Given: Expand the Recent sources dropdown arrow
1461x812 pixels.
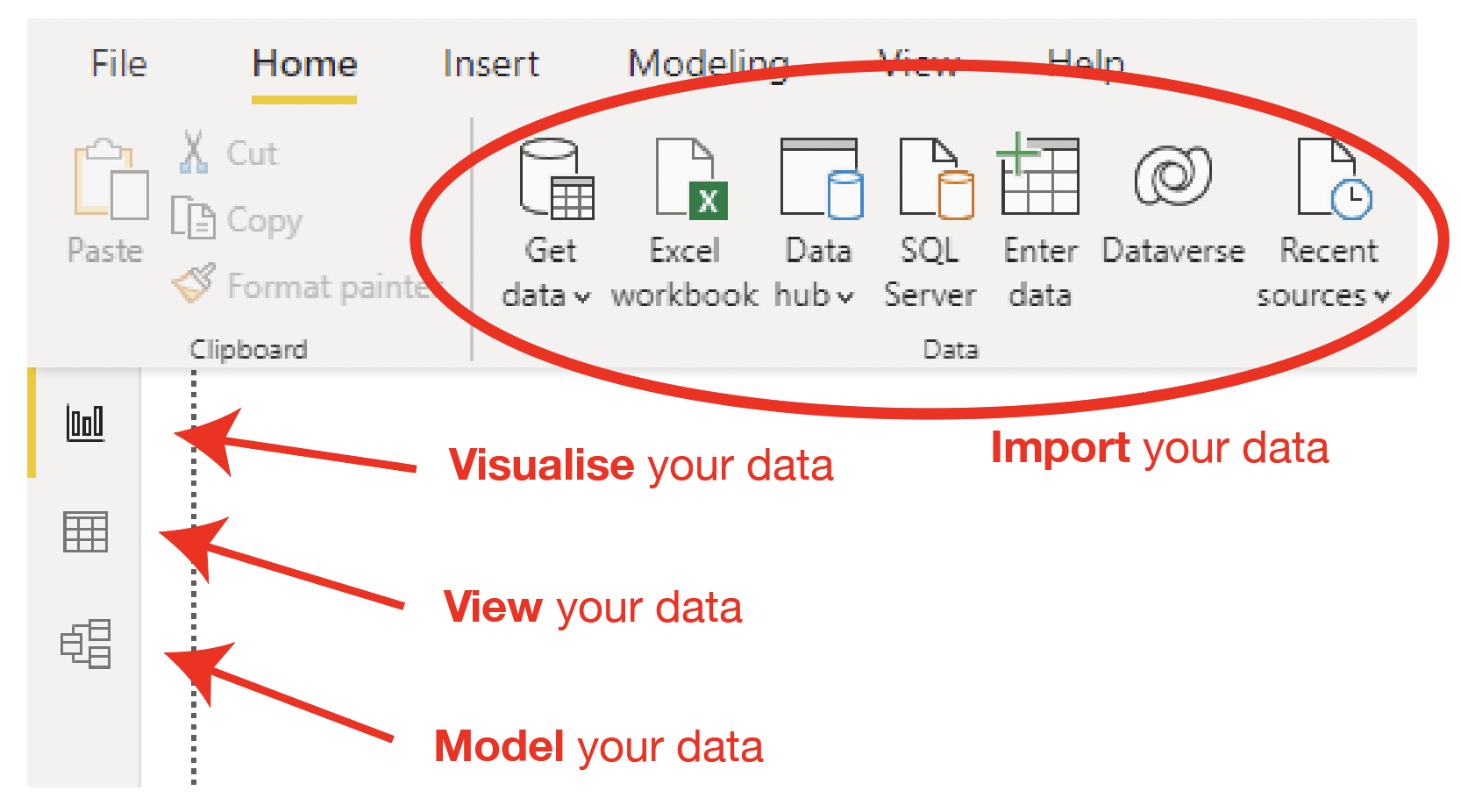Looking at the screenshot, I should click(x=1382, y=297).
